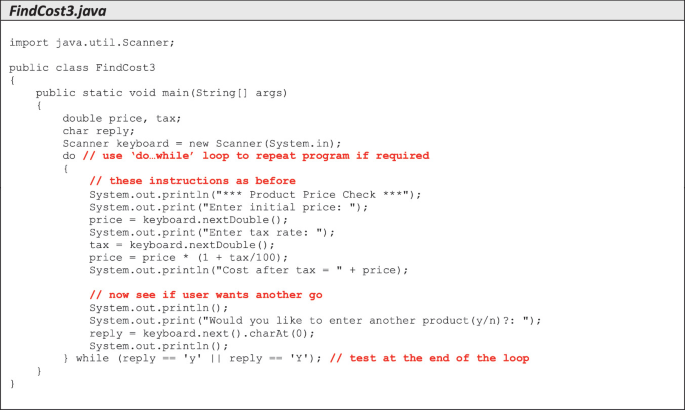Click the 'enter another product(y/n)' print line
685x410 pixels.
[315, 321]
